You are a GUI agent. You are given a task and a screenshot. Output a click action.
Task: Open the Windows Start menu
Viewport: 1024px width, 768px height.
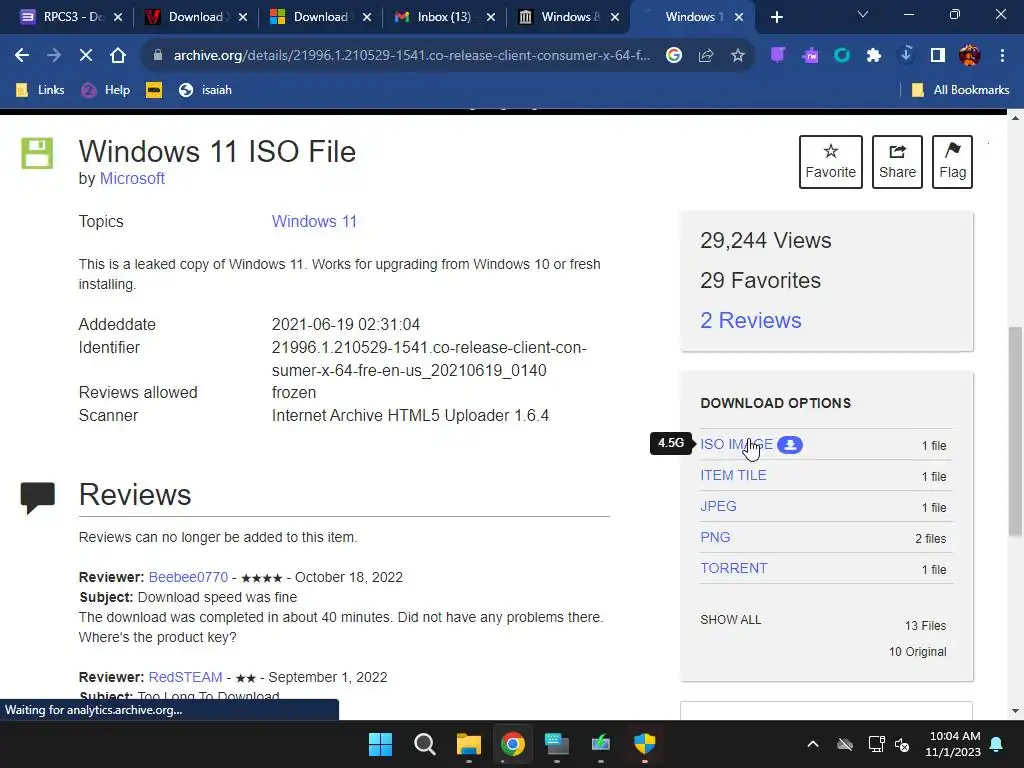[380, 744]
